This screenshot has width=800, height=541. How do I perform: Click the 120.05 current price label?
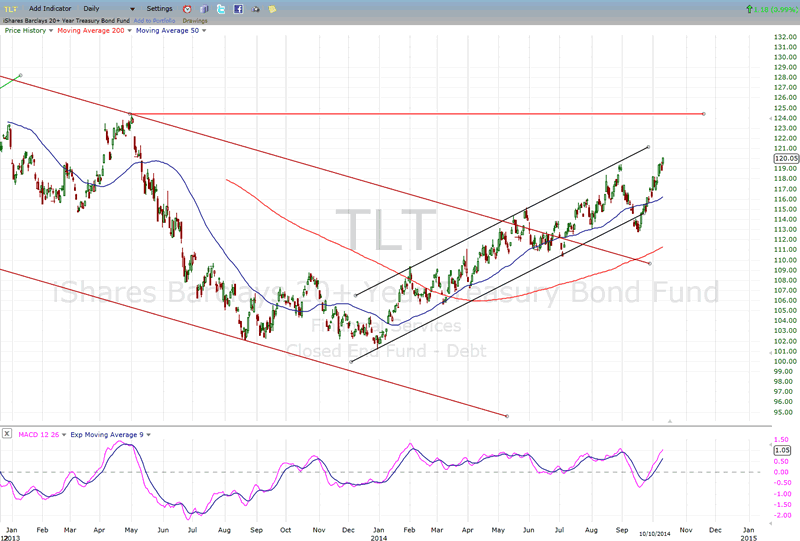point(786,159)
